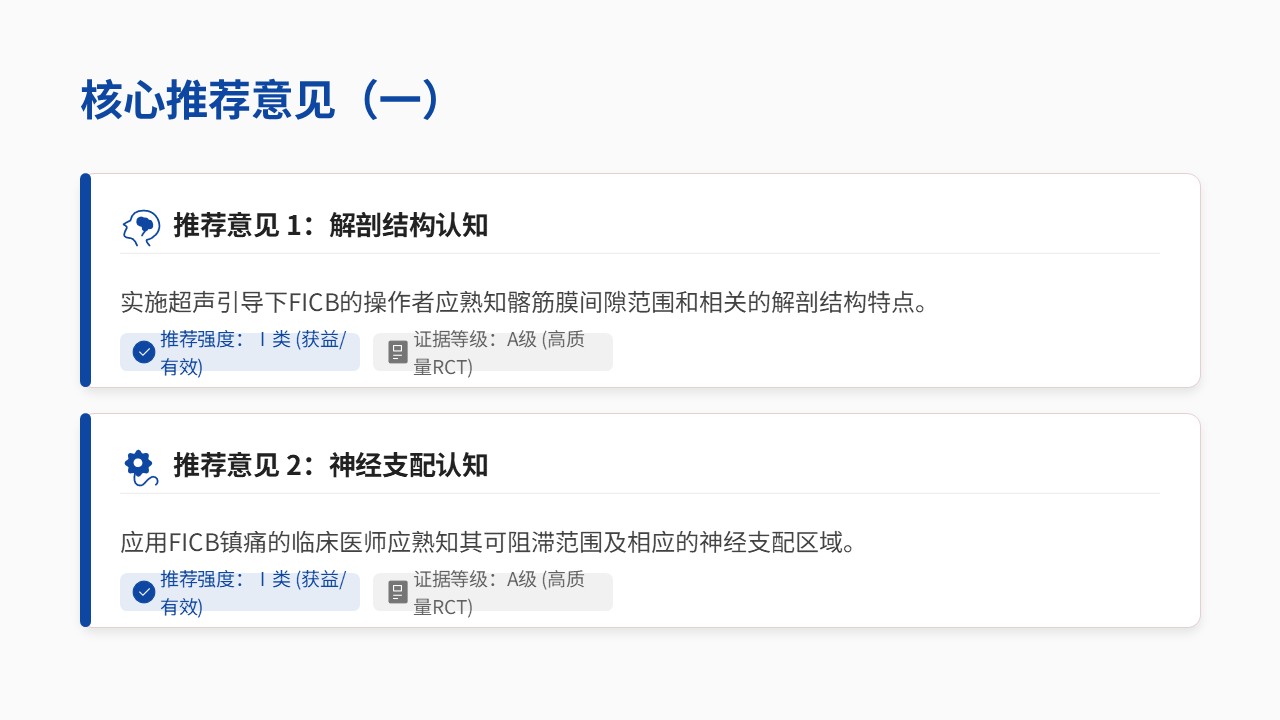Click the document icon in the first card
Viewport: 1280px width, 720px height.
coord(398,352)
